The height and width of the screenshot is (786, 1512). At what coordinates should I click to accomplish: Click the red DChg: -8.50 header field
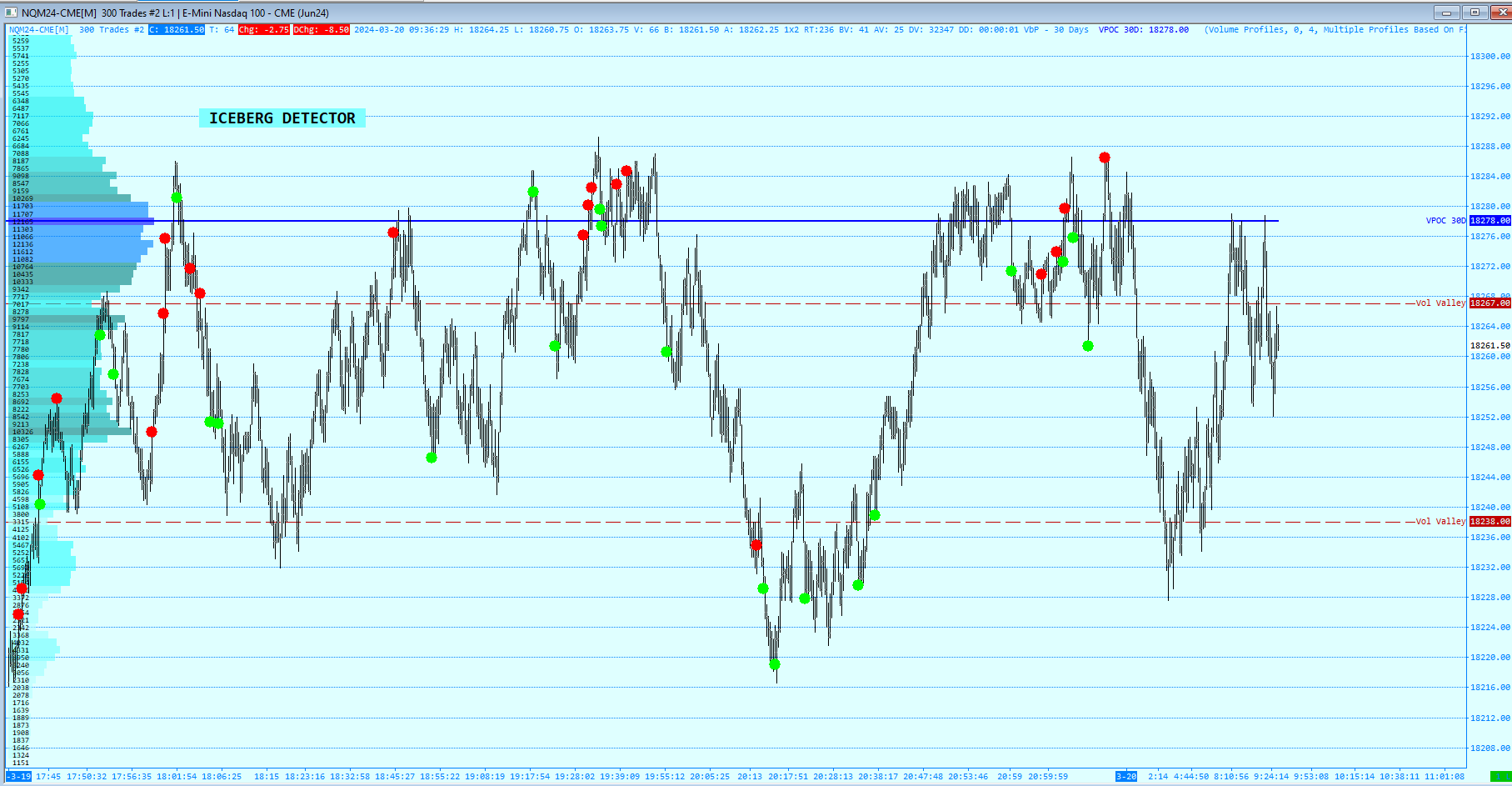coord(321,30)
